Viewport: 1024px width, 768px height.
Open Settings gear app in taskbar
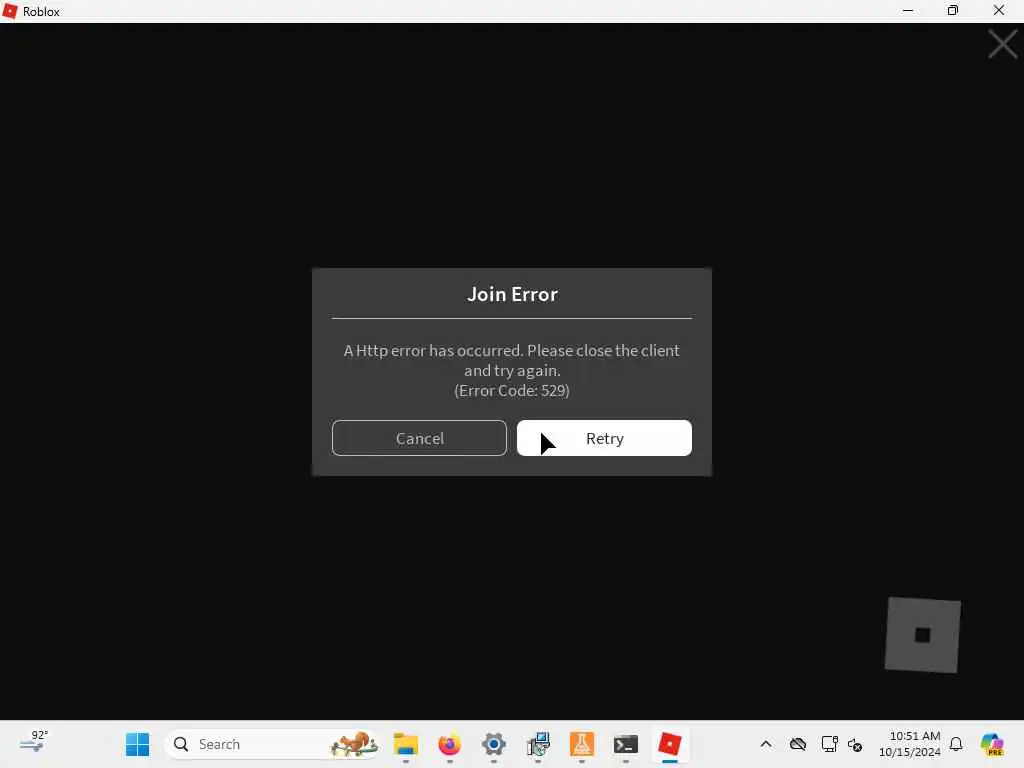[x=494, y=744]
